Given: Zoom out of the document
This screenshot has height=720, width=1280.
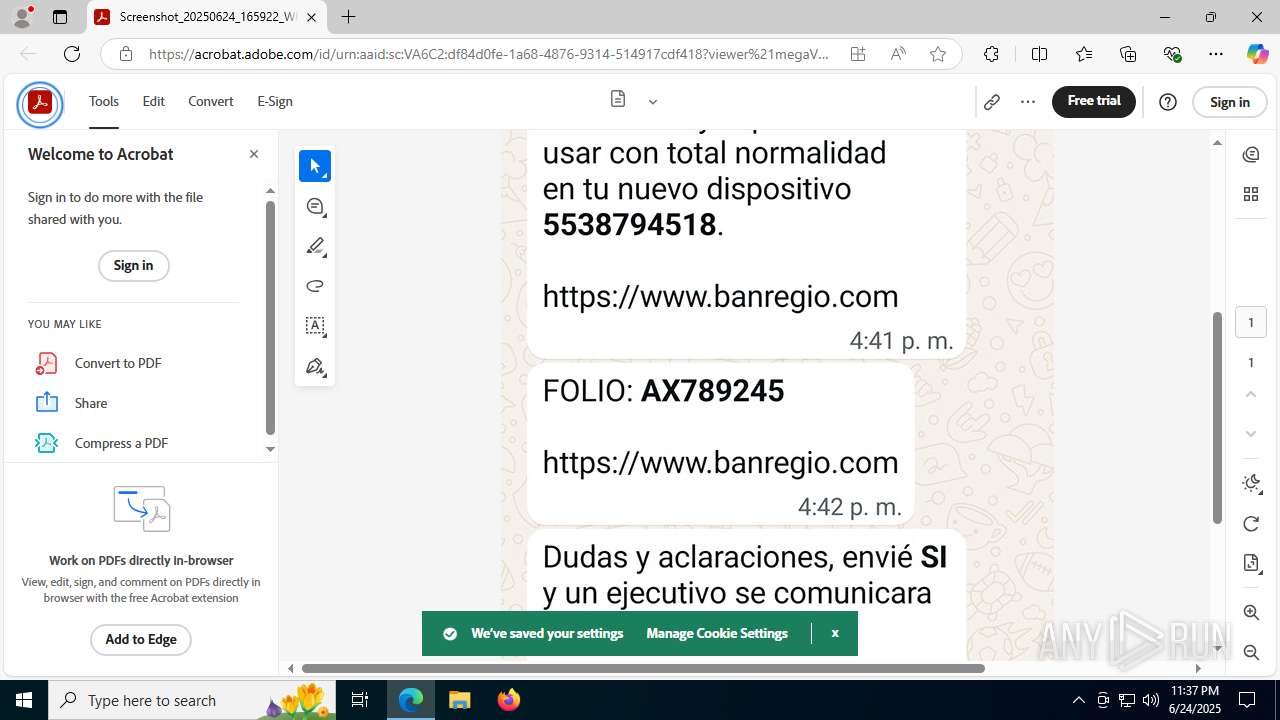Looking at the screenshot, I should [x=1250, y=652].
